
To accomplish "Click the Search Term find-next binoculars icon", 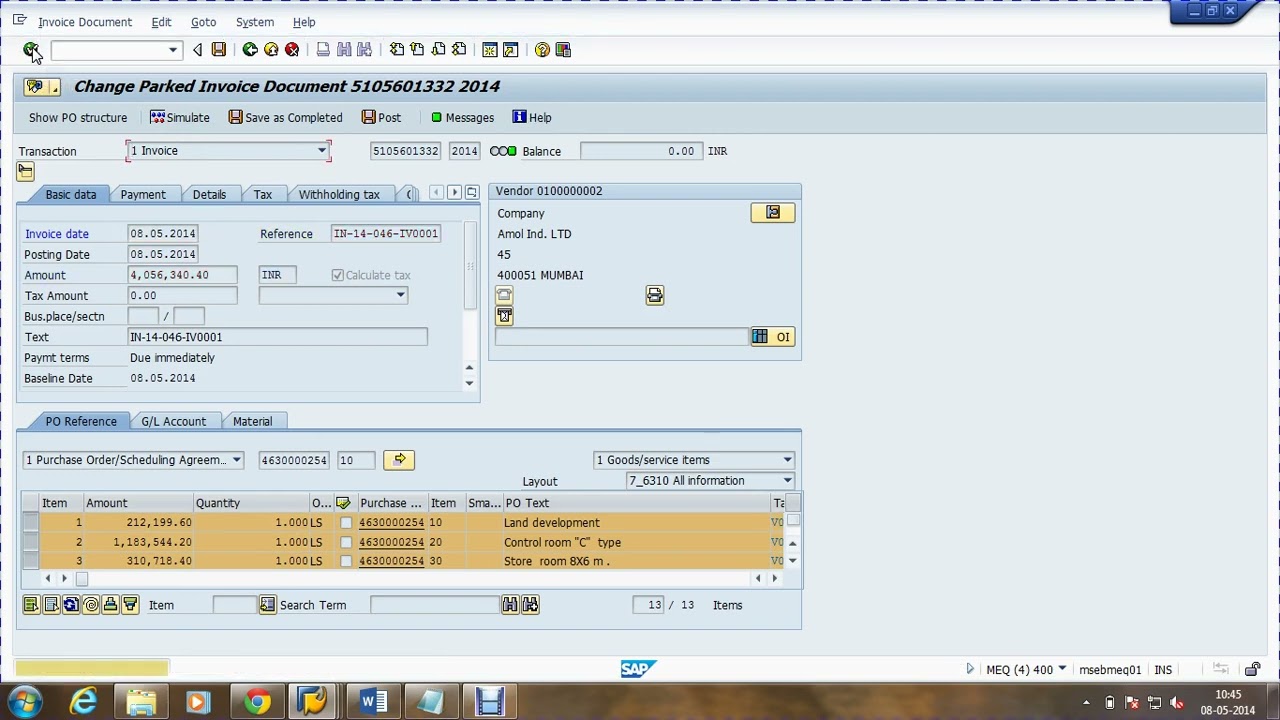I will [530, 605].
